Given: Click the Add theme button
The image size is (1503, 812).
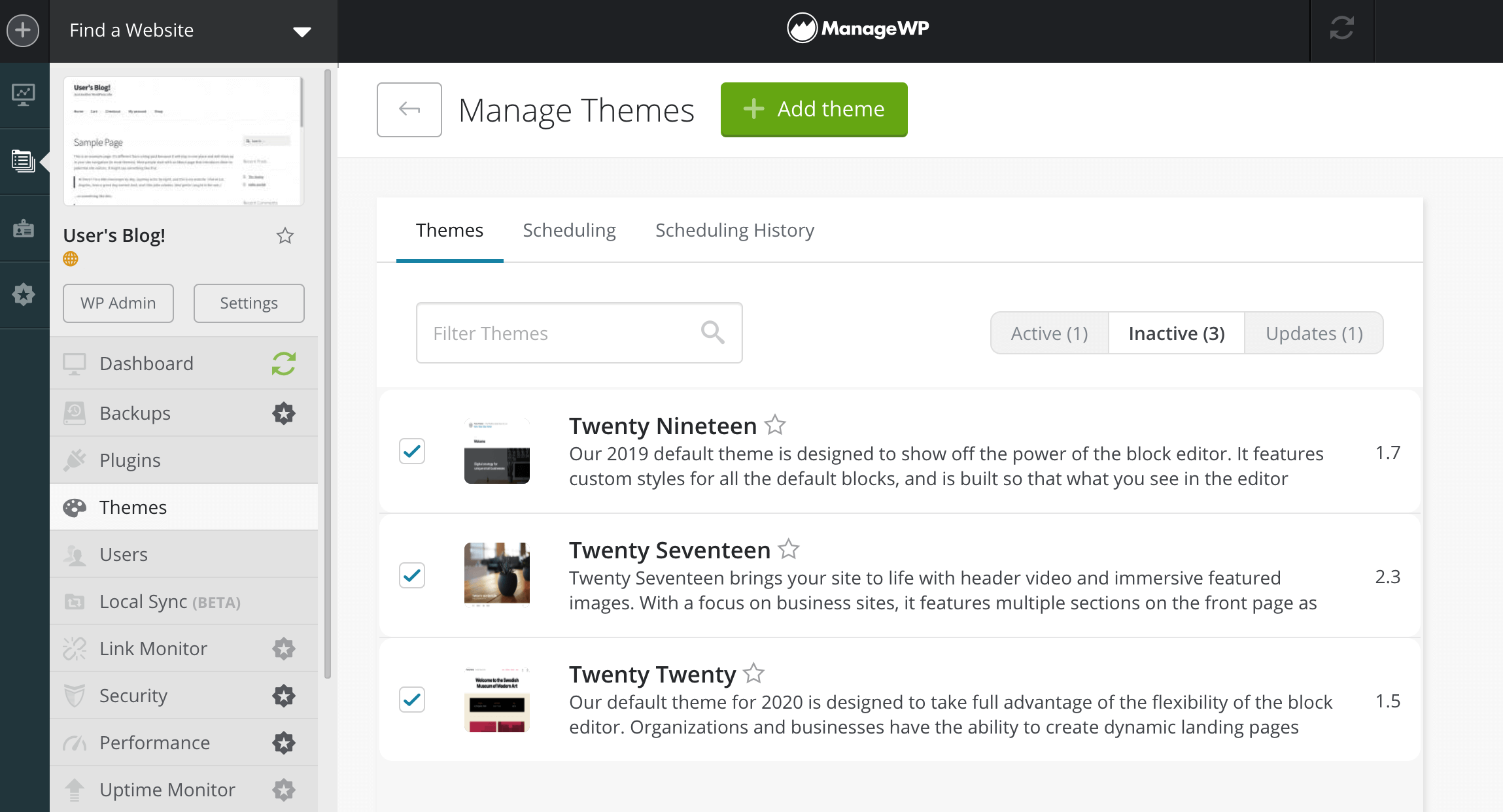Looking at the screenshot, I should click(x=814, y=109).
